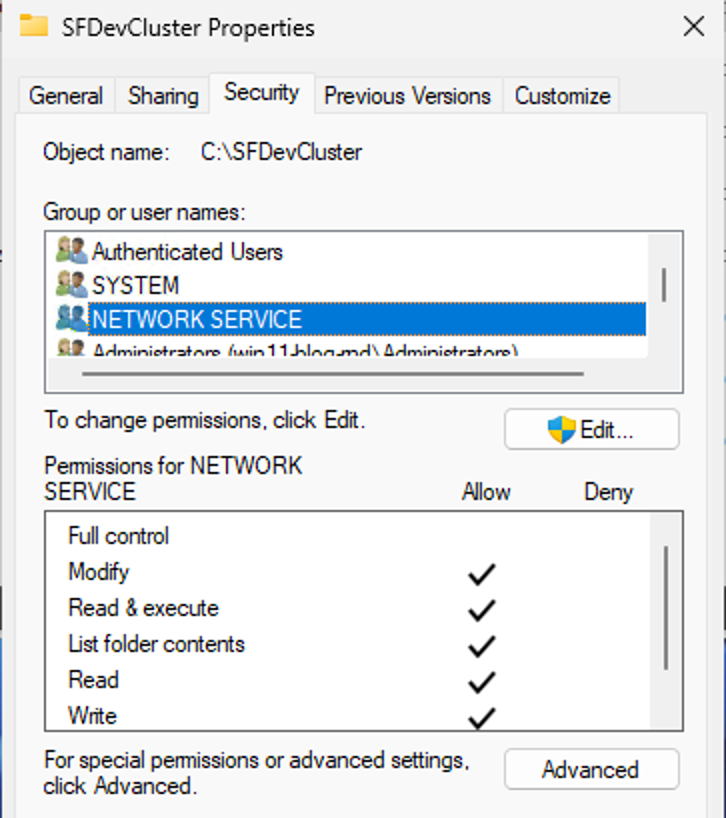This screenshot has height=818, width=726.
Task: Click the Administrators group icon
Action: [x=71, y=347]
